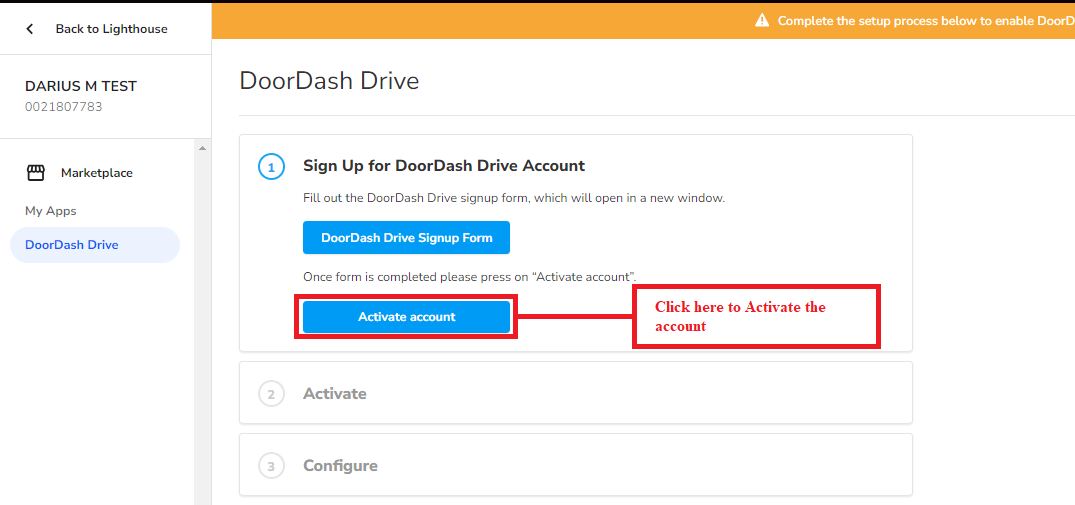Image resolution: width=1075 pixels, height=505 pixels.
Task: Select DoorDash Drive sidebar item
Action: coord(72,245)
